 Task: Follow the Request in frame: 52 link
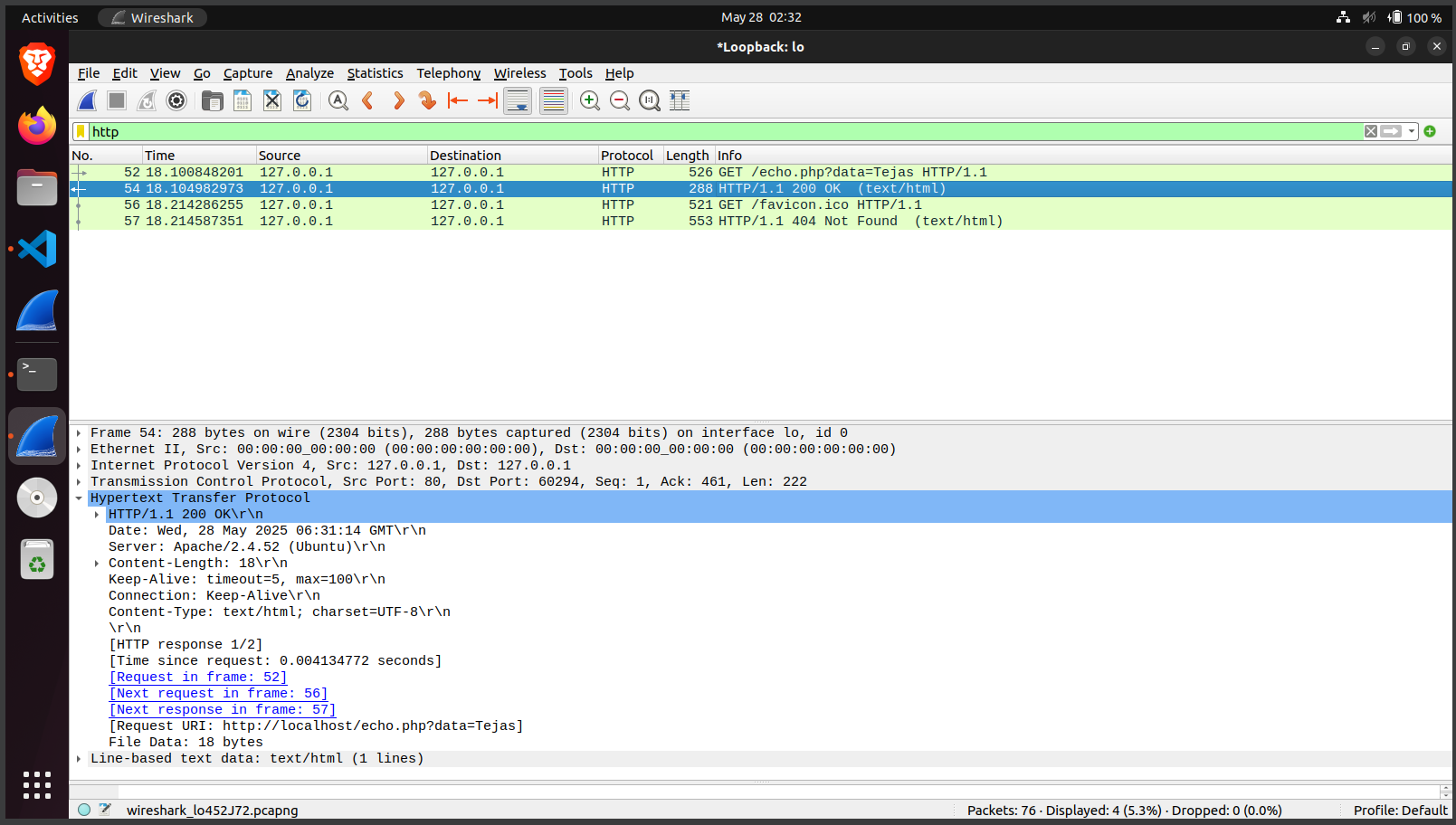pos(197,678)
